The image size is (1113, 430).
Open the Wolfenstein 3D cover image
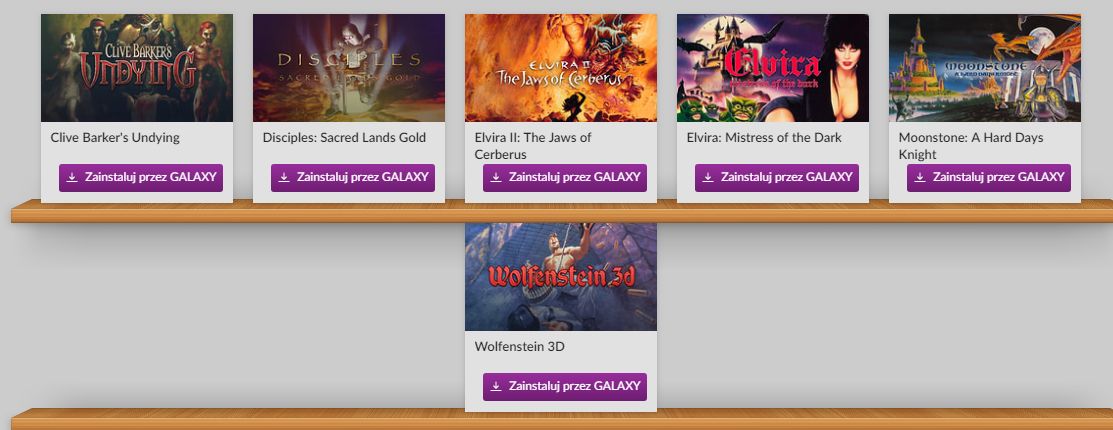(x=561, y=277)
